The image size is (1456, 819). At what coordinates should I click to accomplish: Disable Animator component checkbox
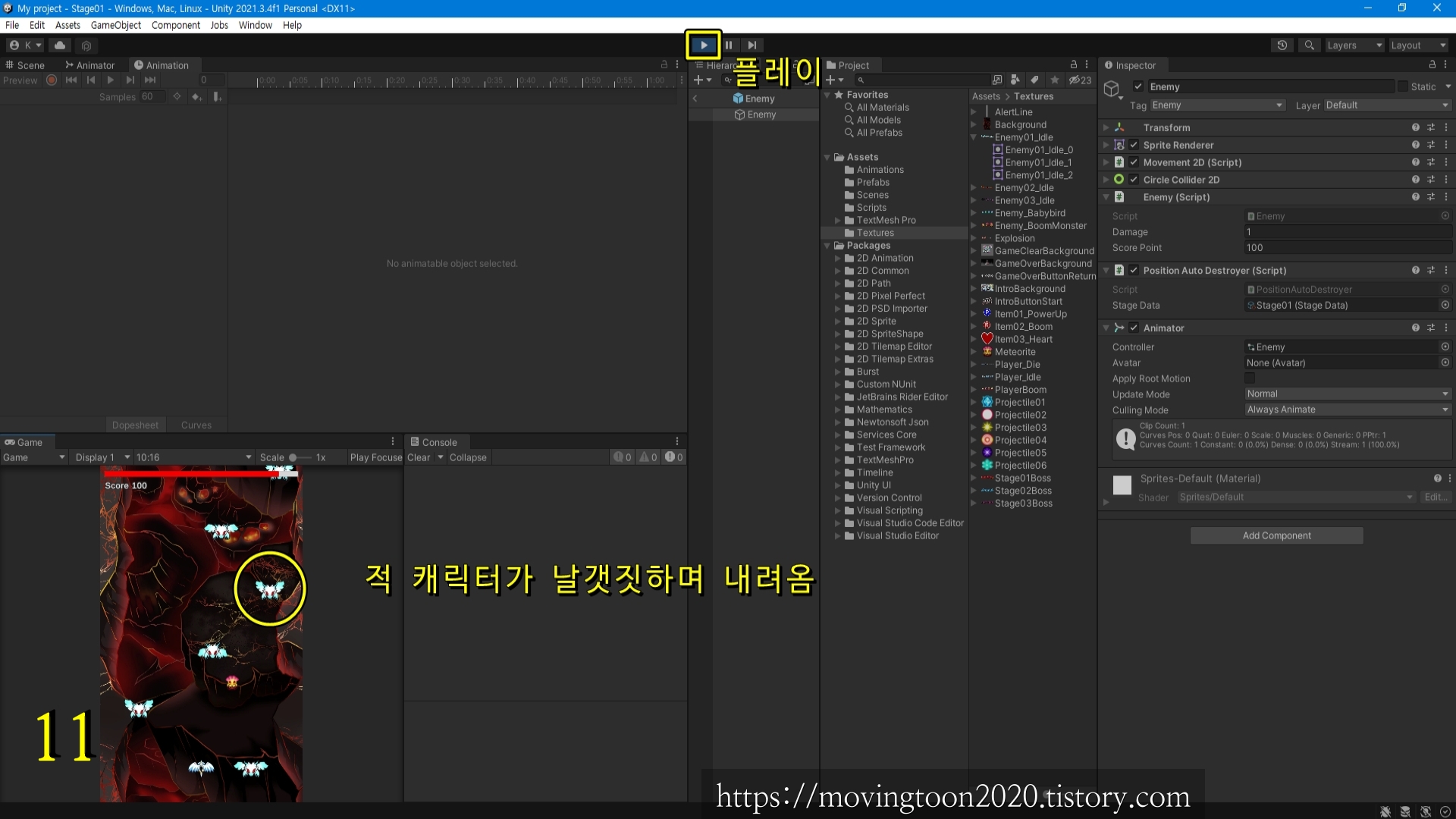[x=1134, y=328]
